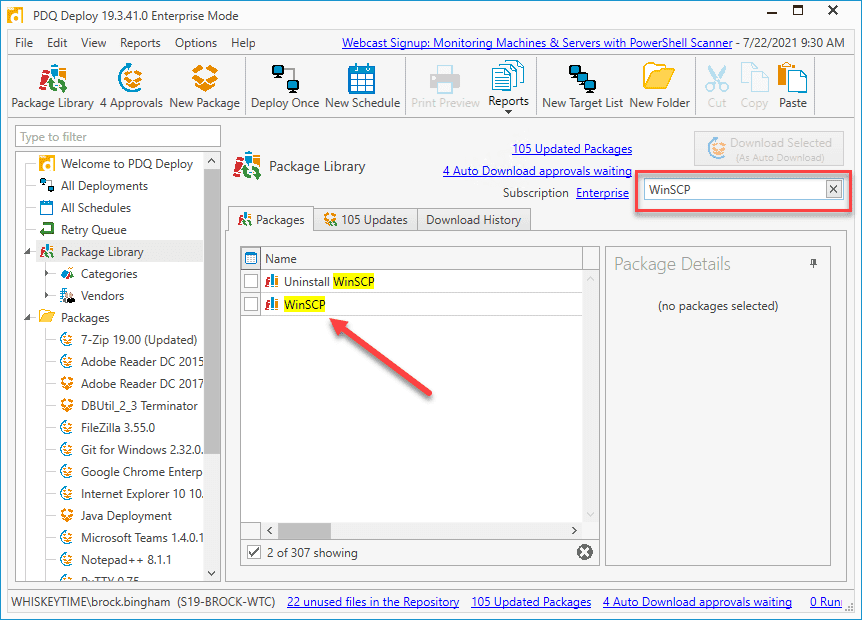Open '22 unused files in the Repository' link
The width and height of the screenshot is (862, 620).
pos(373,602)
